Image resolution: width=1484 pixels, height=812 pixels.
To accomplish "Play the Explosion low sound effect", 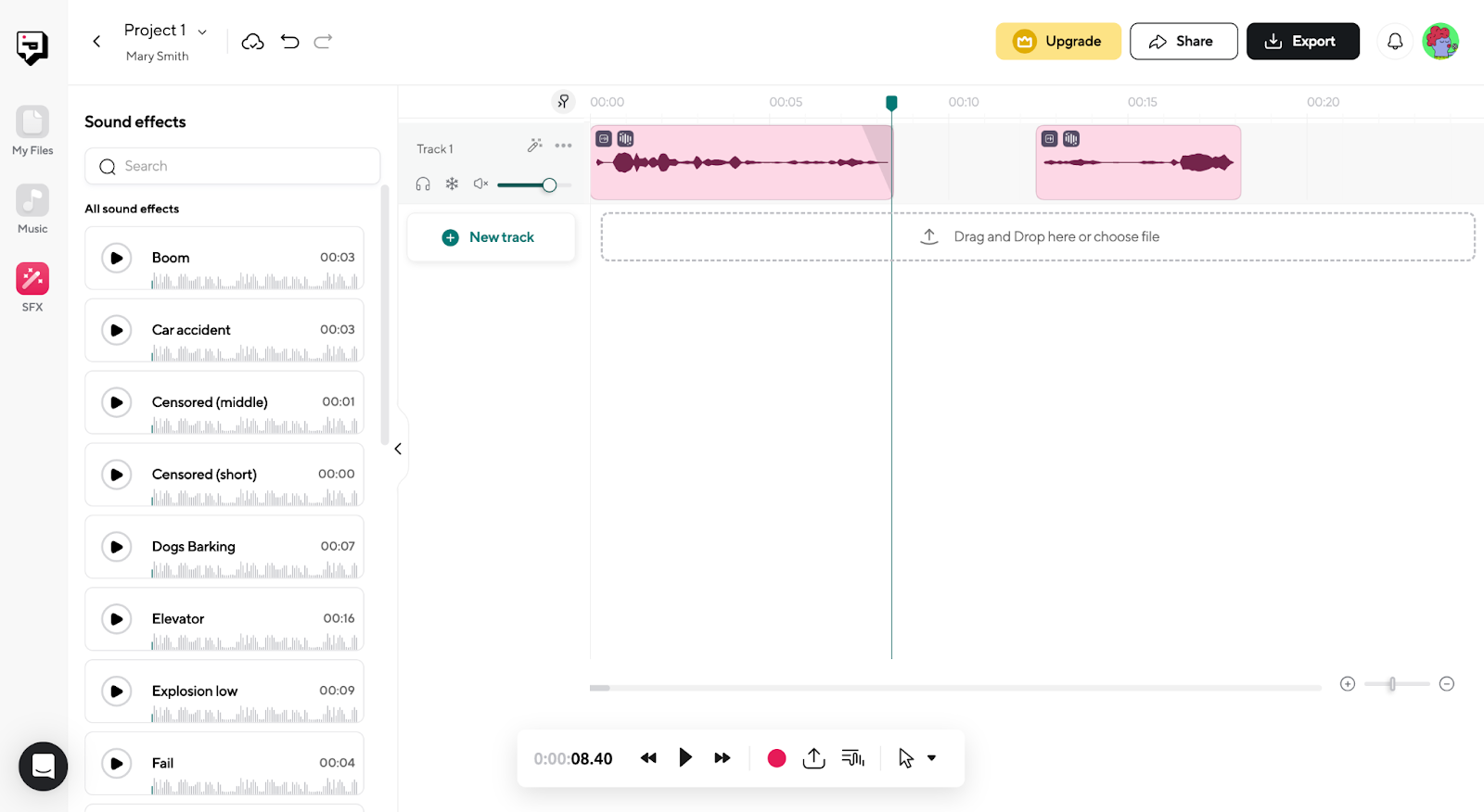I will (x=116, y=691).
